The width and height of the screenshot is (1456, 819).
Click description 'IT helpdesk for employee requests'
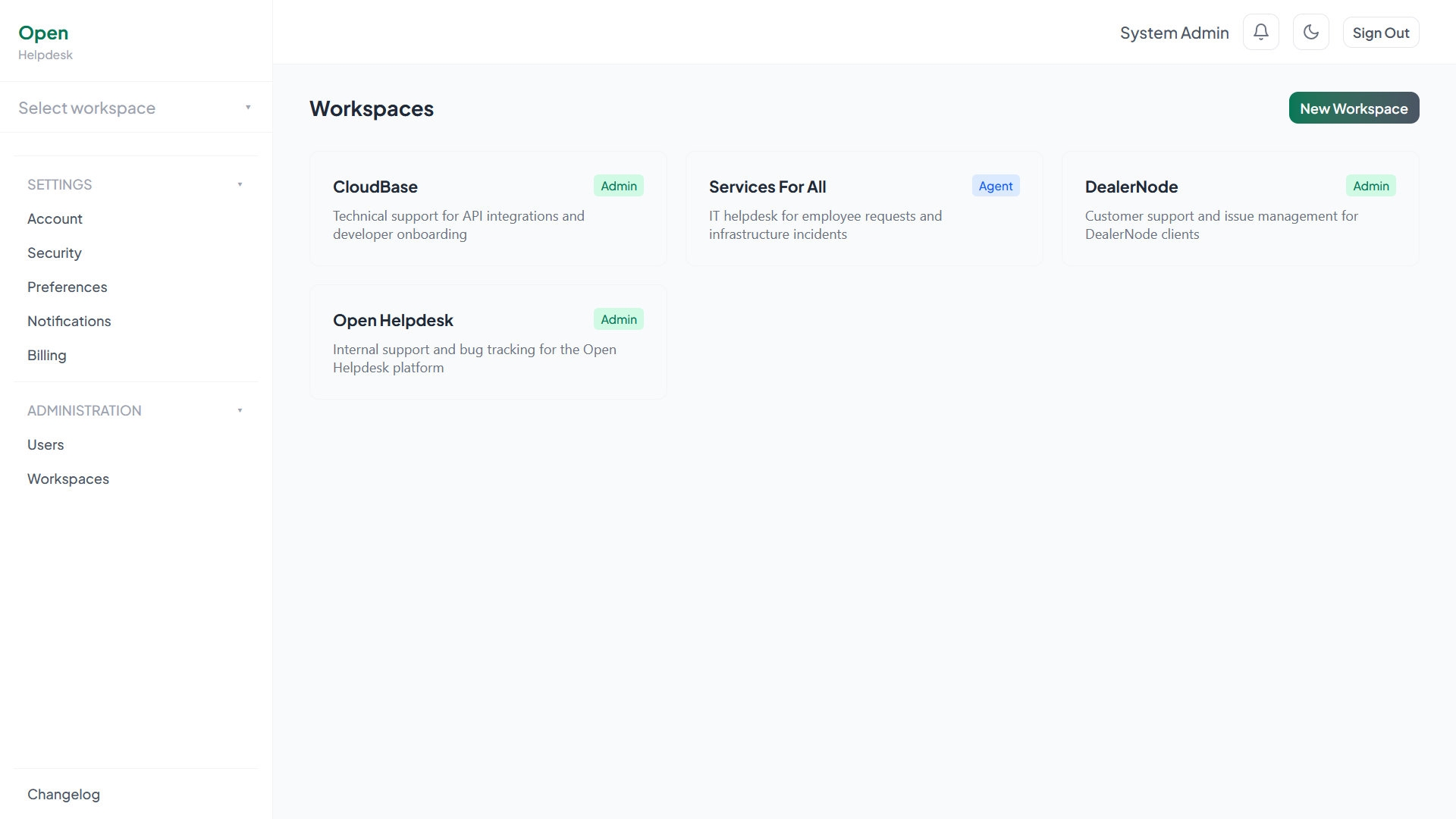[825, 225]
